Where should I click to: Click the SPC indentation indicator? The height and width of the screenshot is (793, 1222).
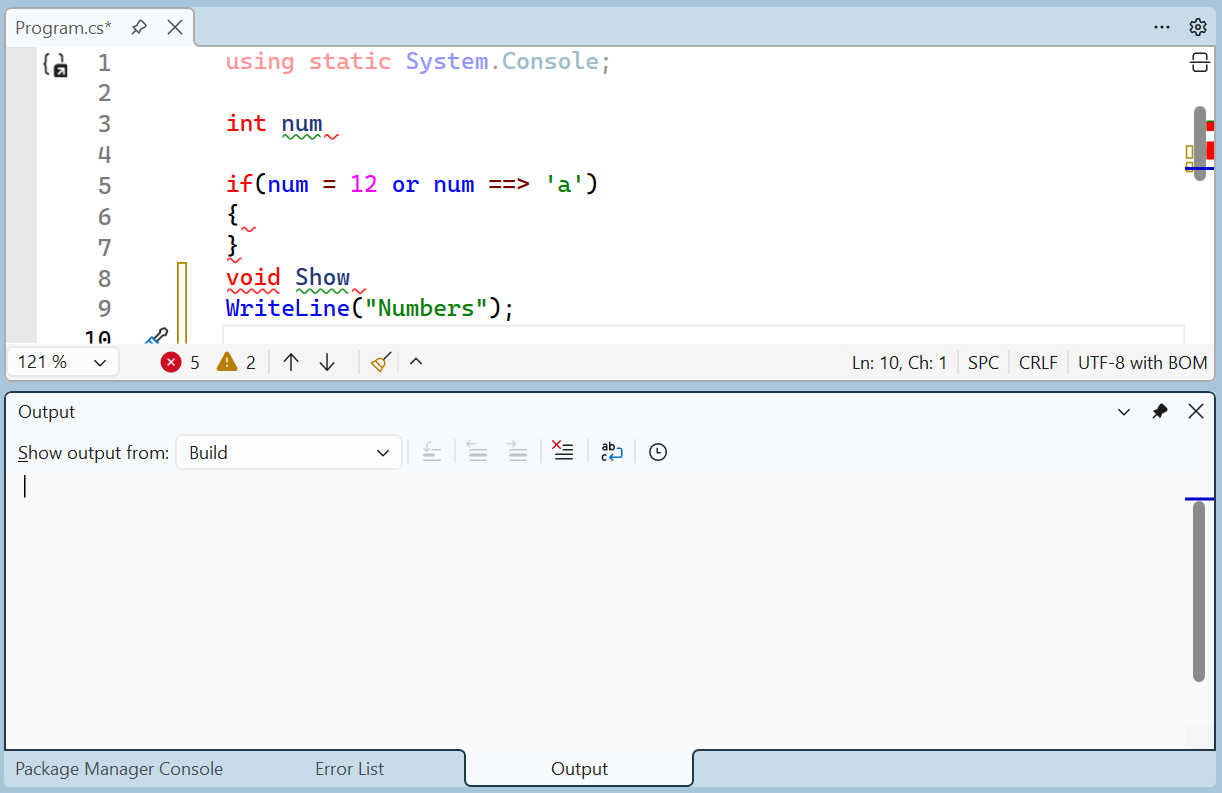tap(983, 363)
